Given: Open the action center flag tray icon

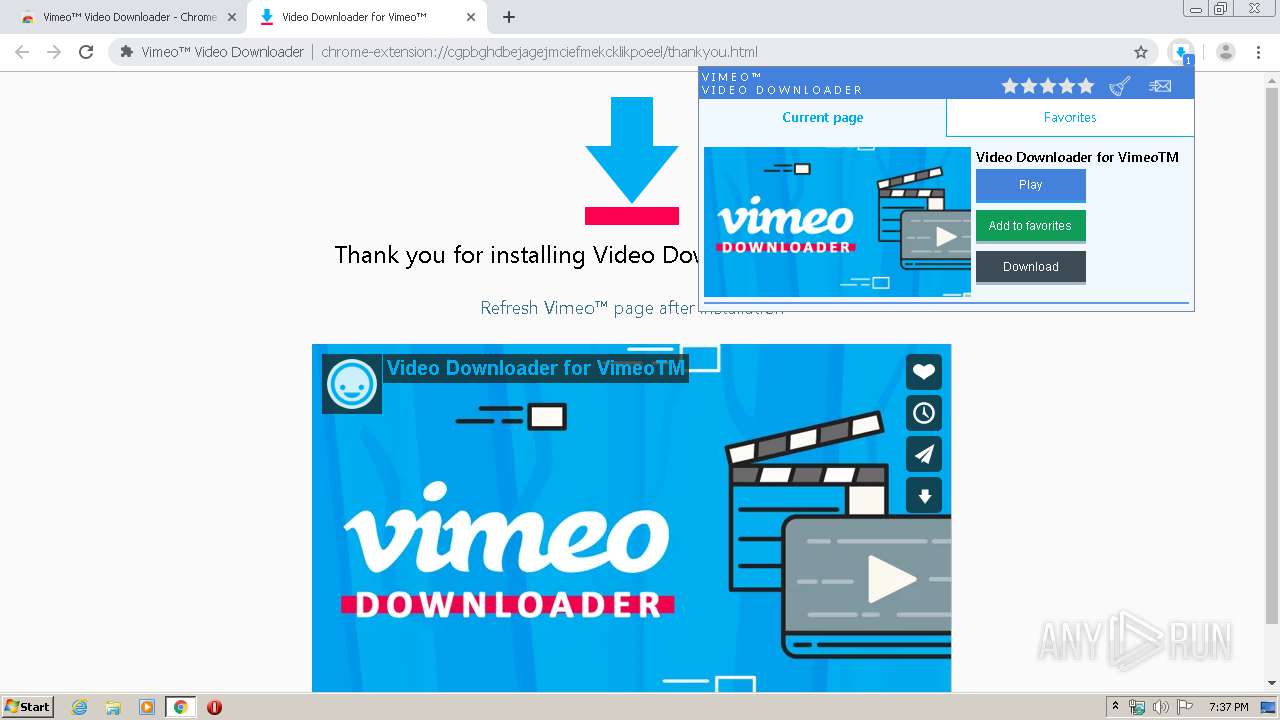Looking at the screenshot, I should point(1185,707).
